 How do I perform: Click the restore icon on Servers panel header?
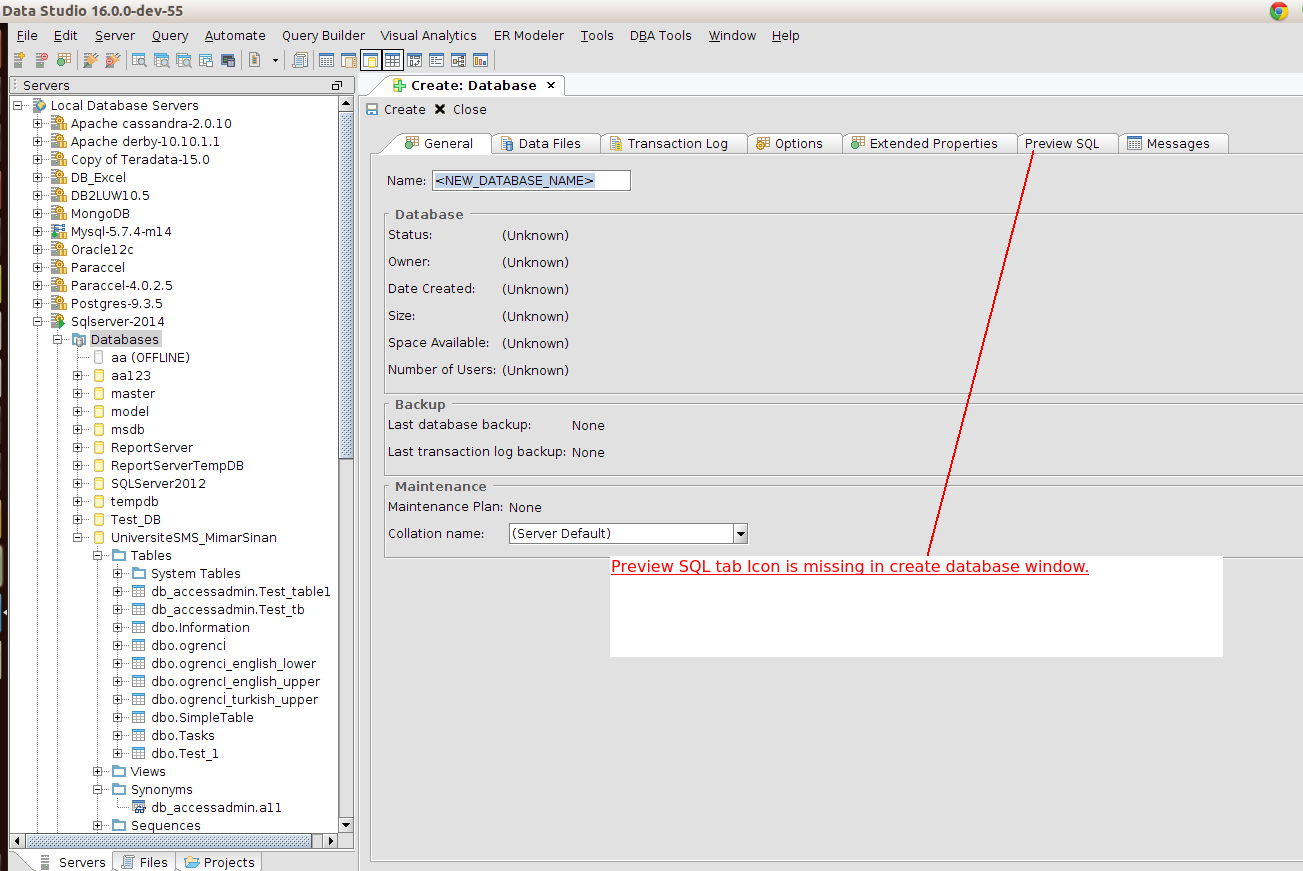(x=337, y=86)
